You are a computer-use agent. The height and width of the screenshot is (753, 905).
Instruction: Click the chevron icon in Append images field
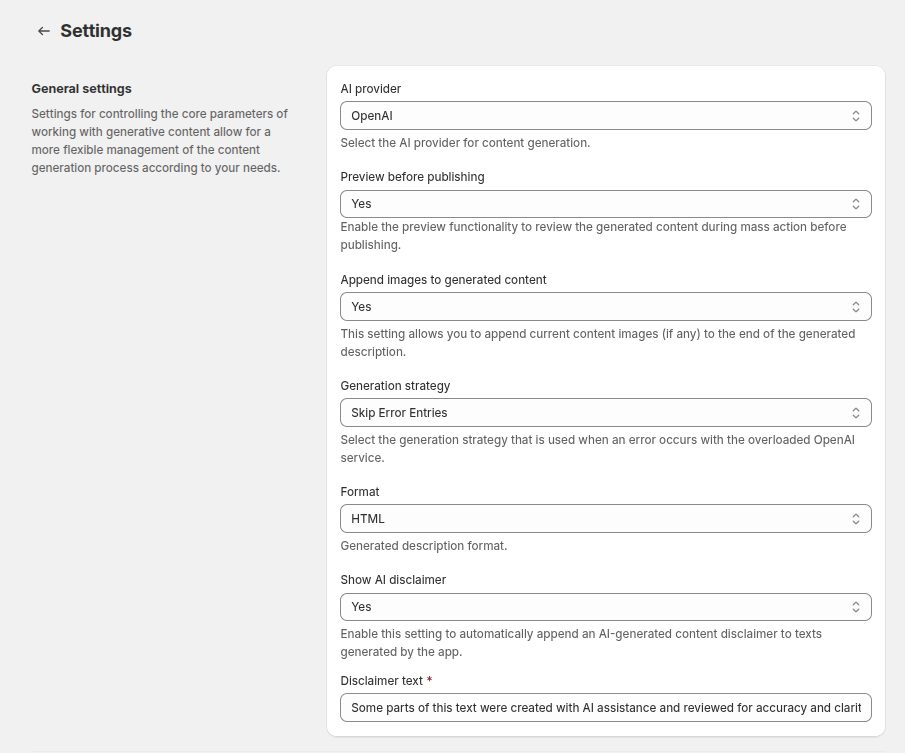coord(855,307)
